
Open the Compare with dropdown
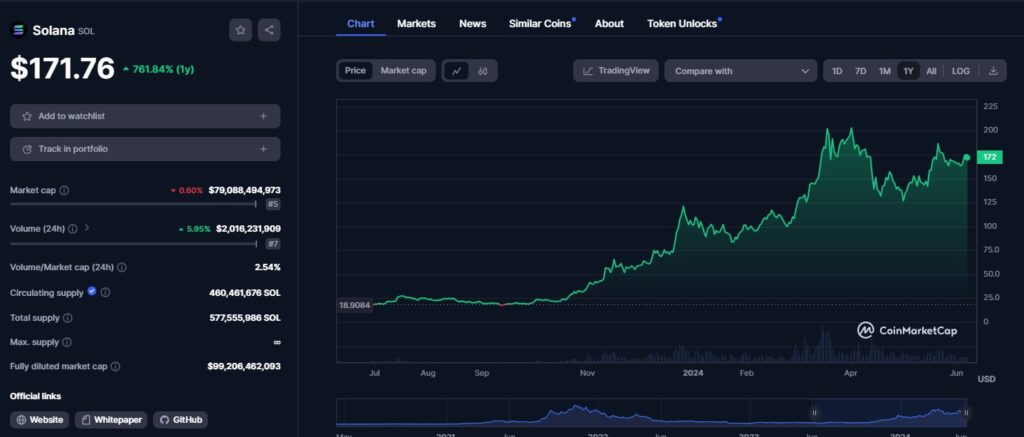point(741,71)
